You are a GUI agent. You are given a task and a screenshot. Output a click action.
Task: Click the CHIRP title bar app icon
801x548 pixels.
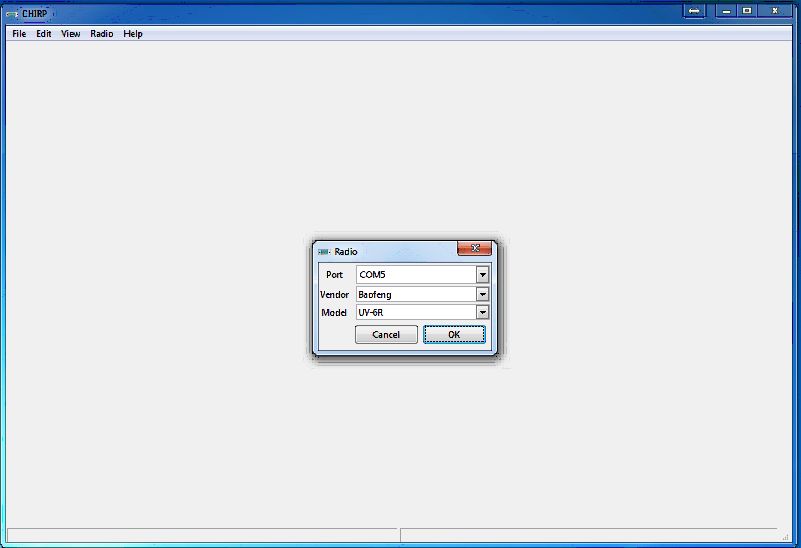(12, 14)
